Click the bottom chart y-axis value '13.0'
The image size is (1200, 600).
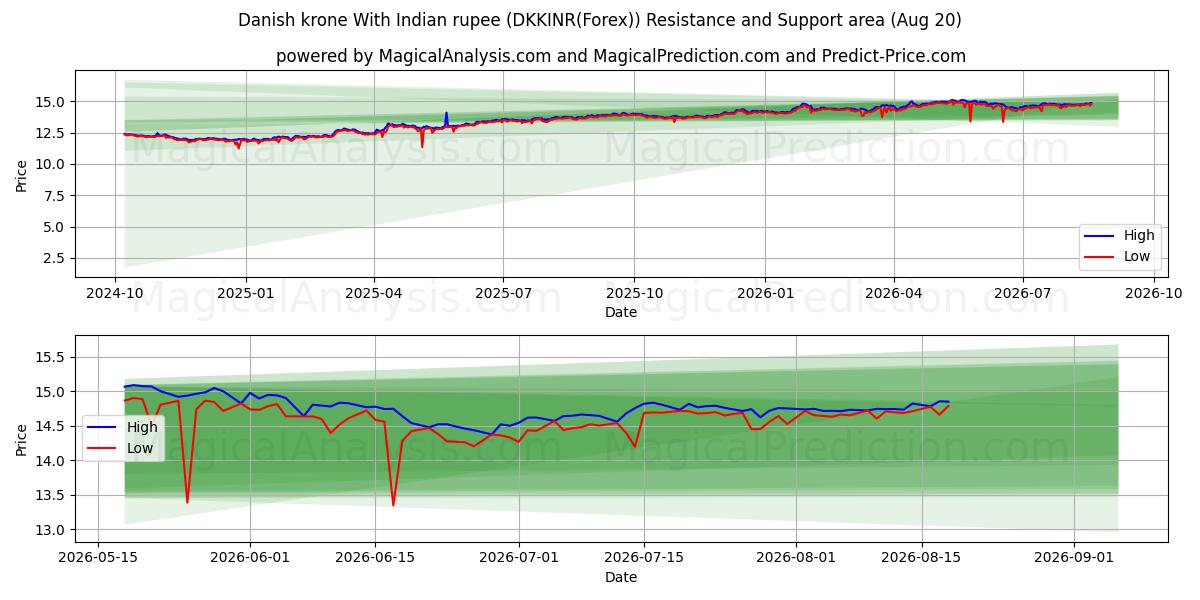pyautogui.click(x=50, y=530)
